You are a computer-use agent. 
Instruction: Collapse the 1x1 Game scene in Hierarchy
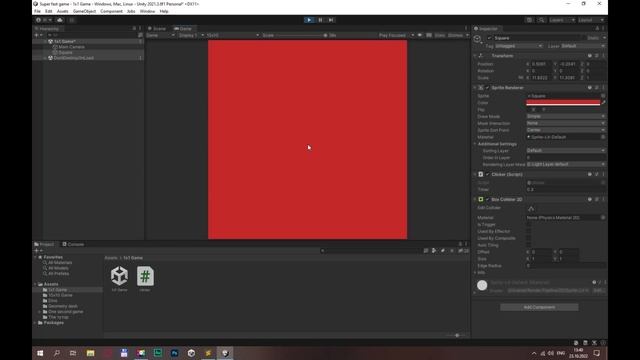(x=45, y=41)
